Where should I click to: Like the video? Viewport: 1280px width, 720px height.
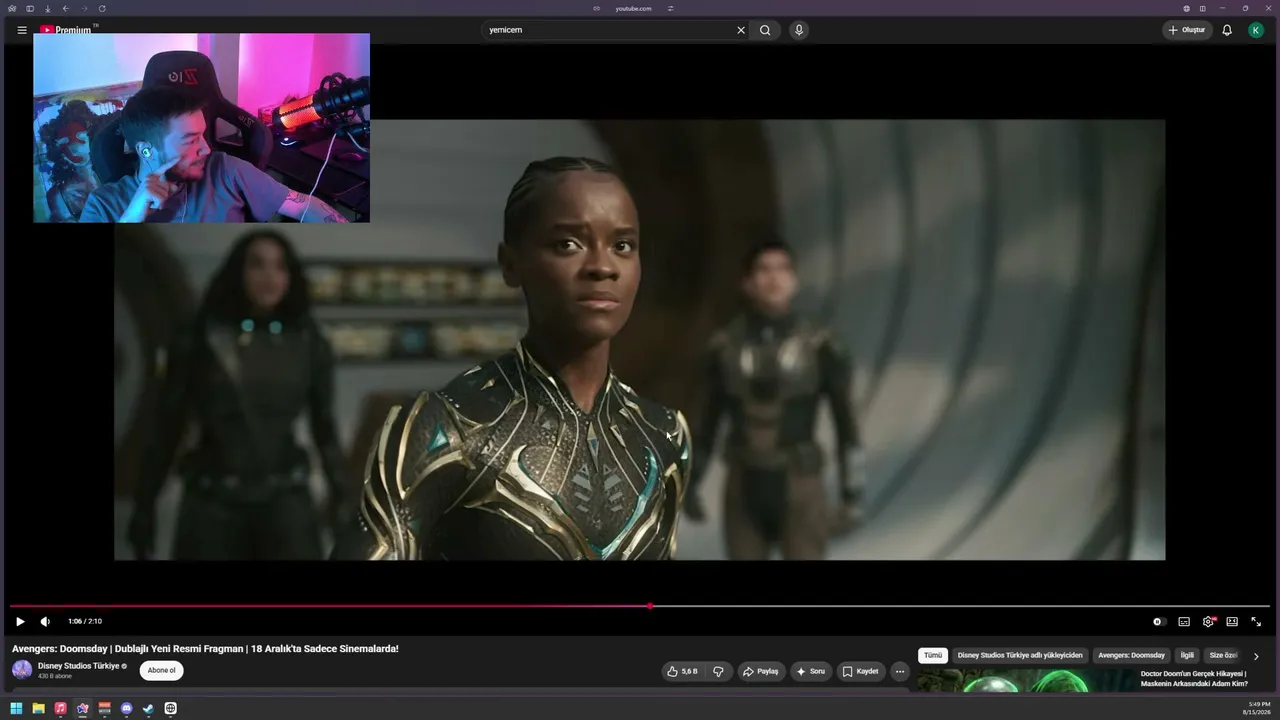click(x=683, y=671)
